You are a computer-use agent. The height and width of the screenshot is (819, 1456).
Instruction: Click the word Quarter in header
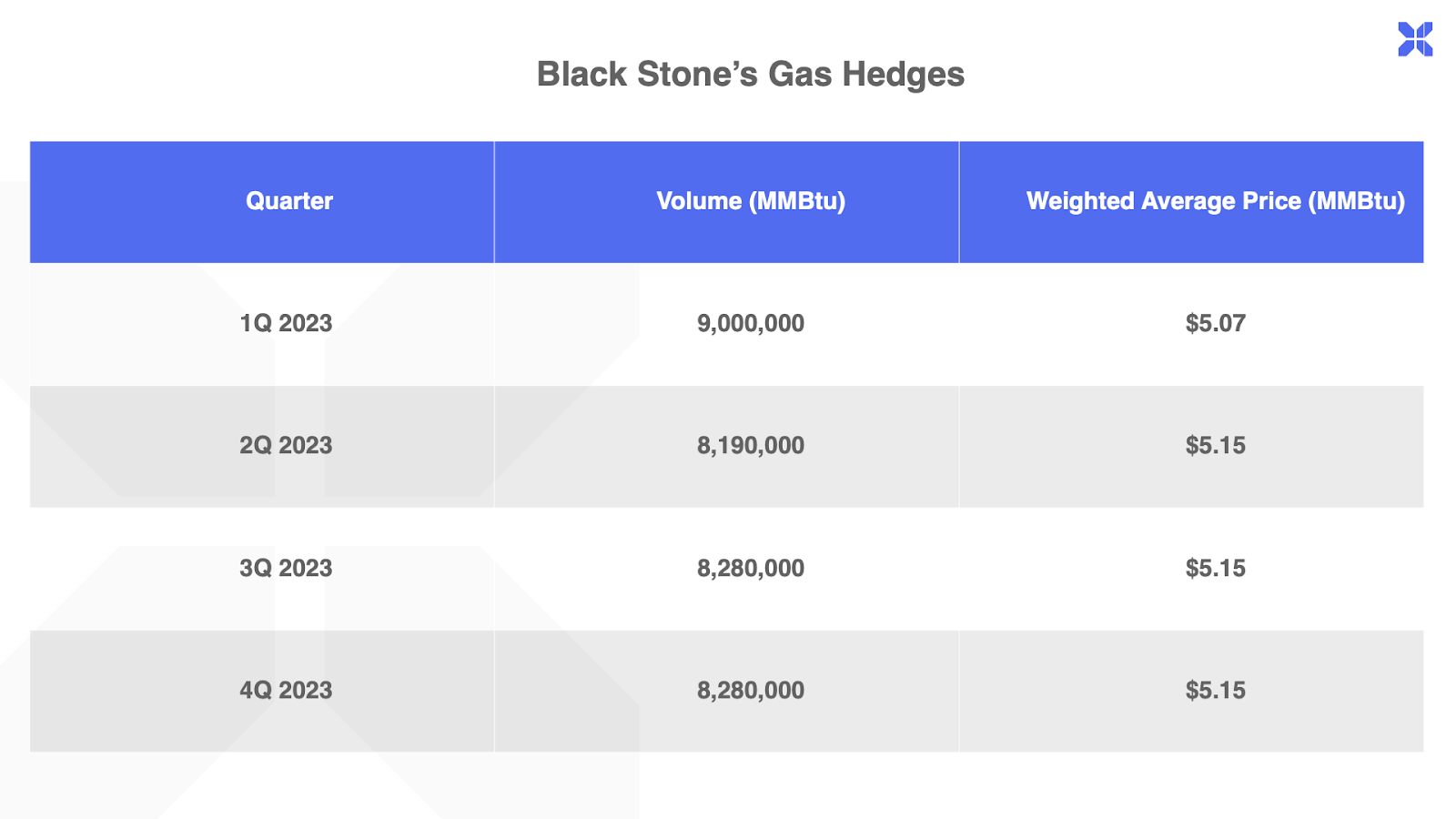click(x=289, y=201)
